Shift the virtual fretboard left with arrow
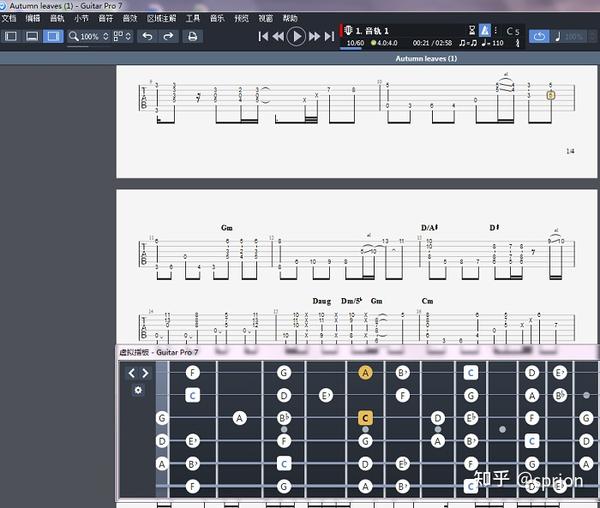The width and height of the screenshot is (600, 508). pos(132,373)
